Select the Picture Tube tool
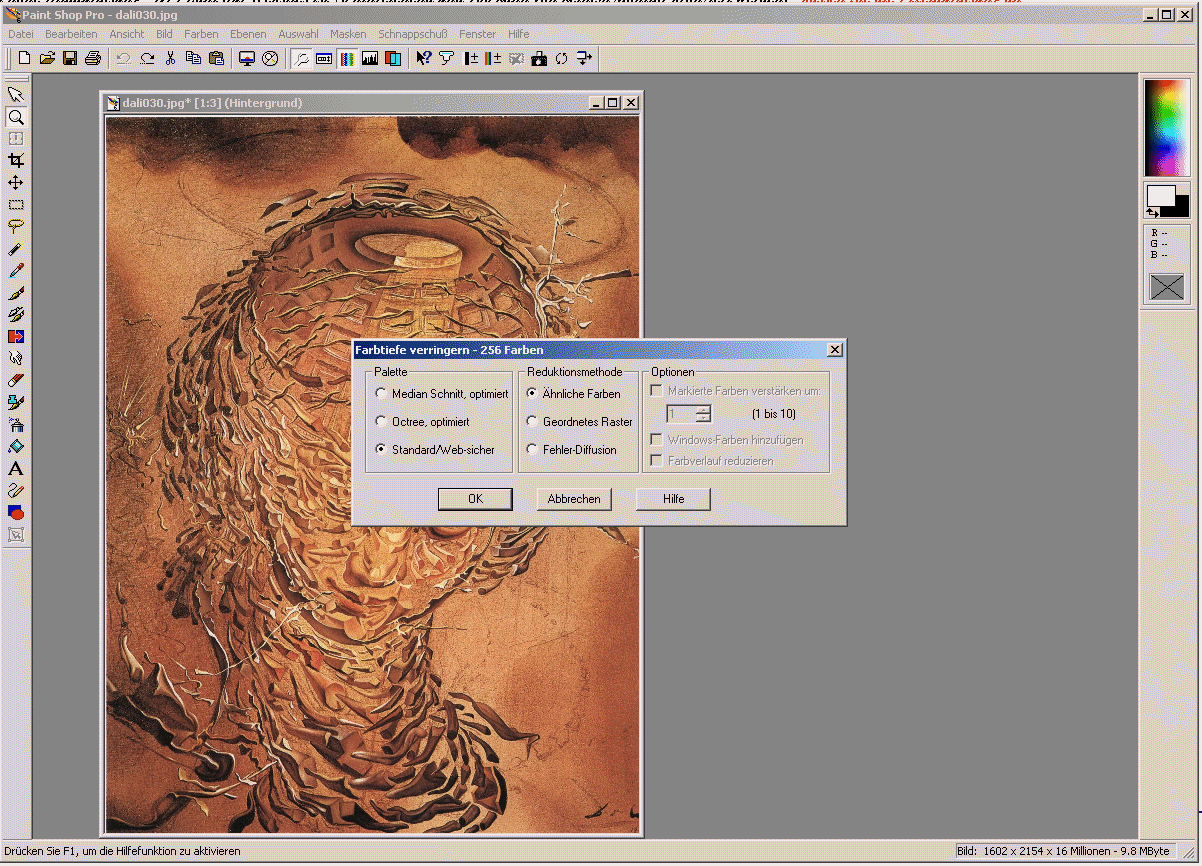 pos(16,403)
